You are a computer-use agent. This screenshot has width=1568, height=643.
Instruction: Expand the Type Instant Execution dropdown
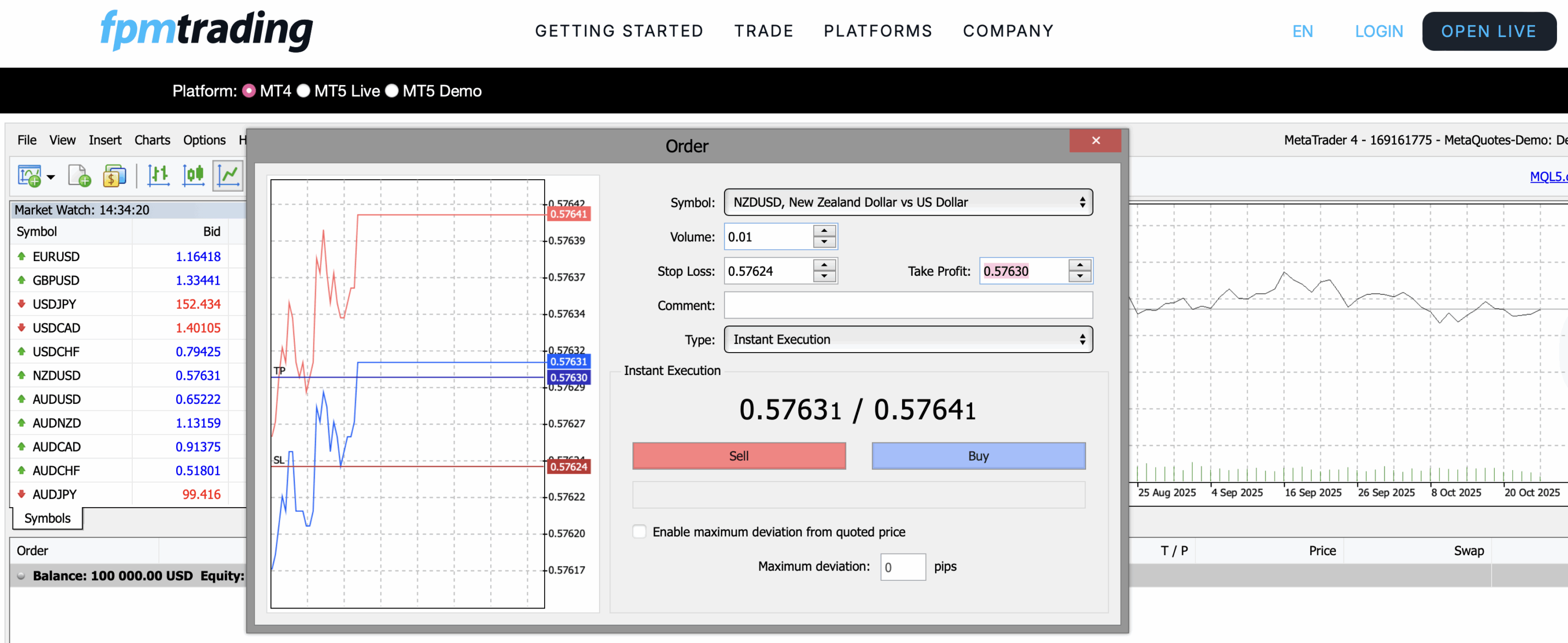907,340
